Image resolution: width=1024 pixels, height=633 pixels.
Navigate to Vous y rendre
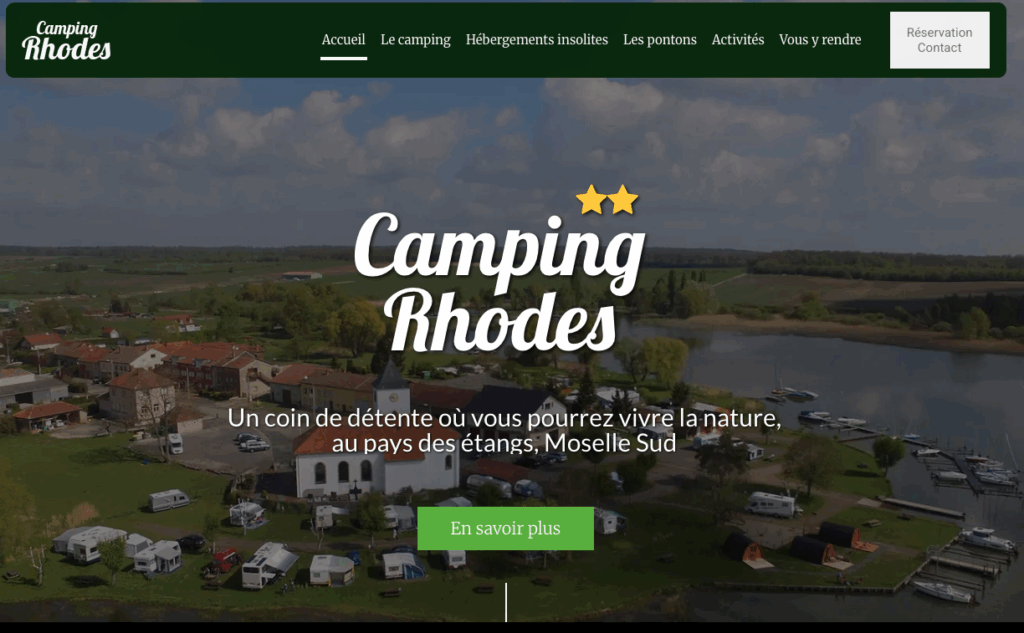point(820,40)
